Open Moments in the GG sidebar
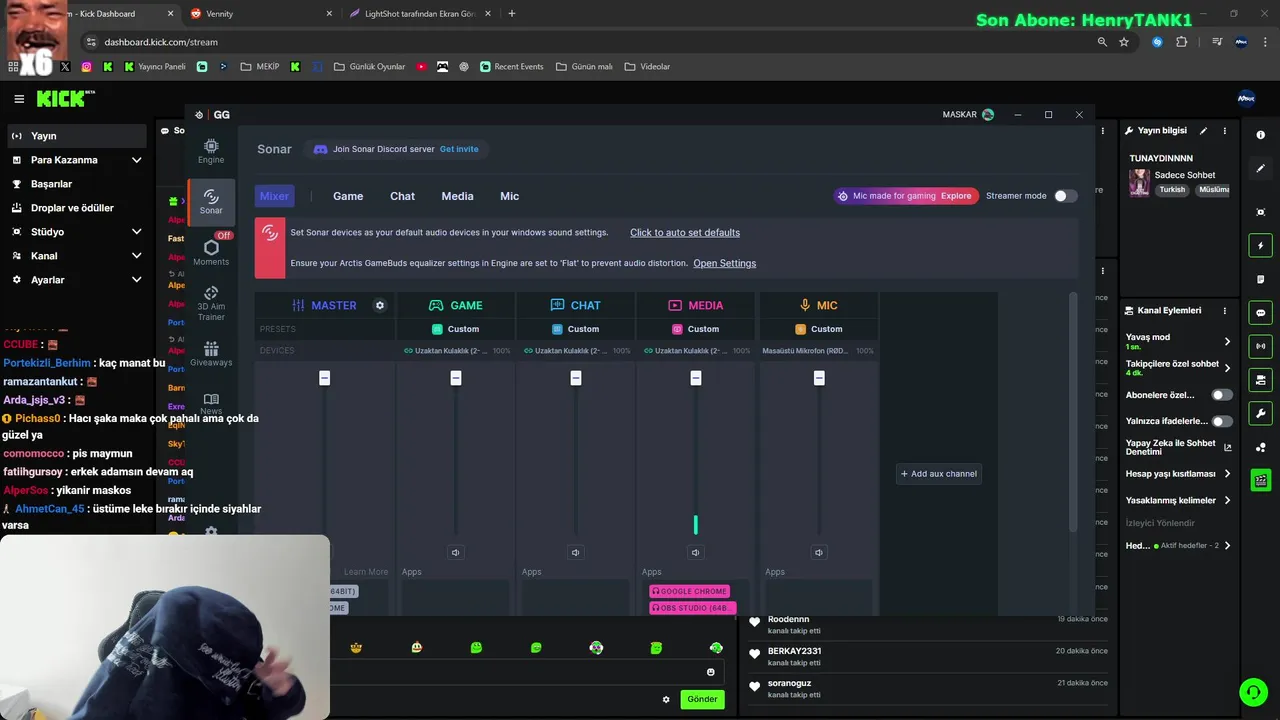Viewport: 1280px width, 720px height. 211,253
